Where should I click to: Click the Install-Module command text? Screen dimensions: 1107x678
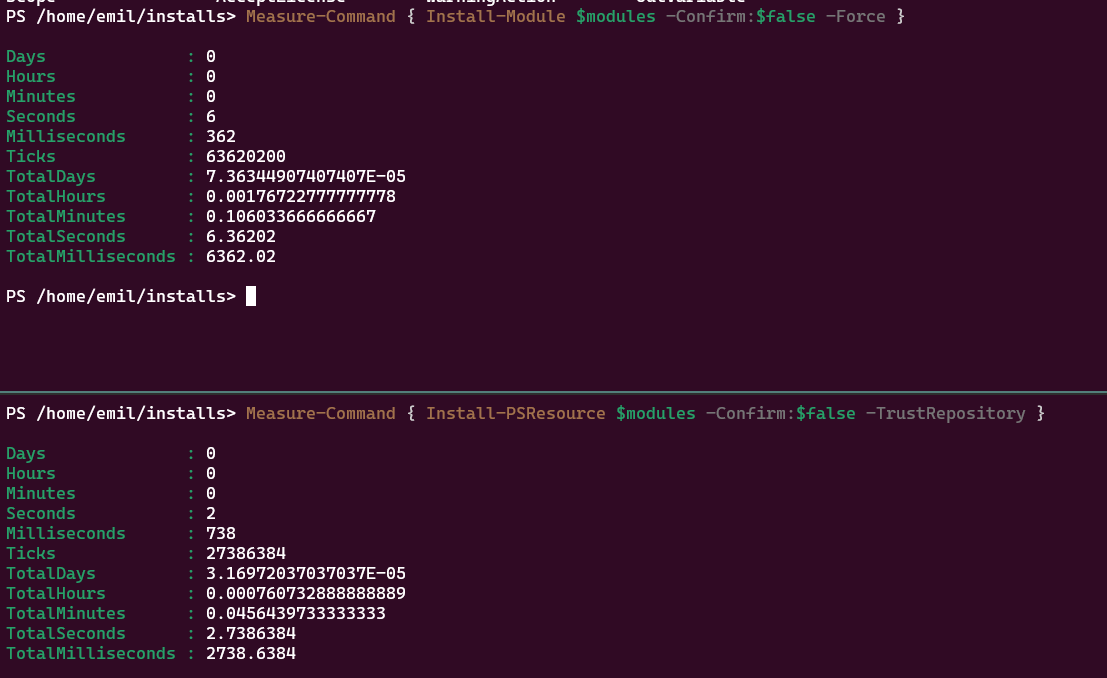496,16
